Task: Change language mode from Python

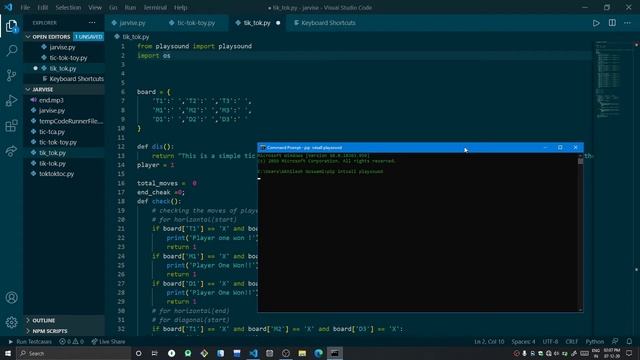Action: tap(595, 342)
